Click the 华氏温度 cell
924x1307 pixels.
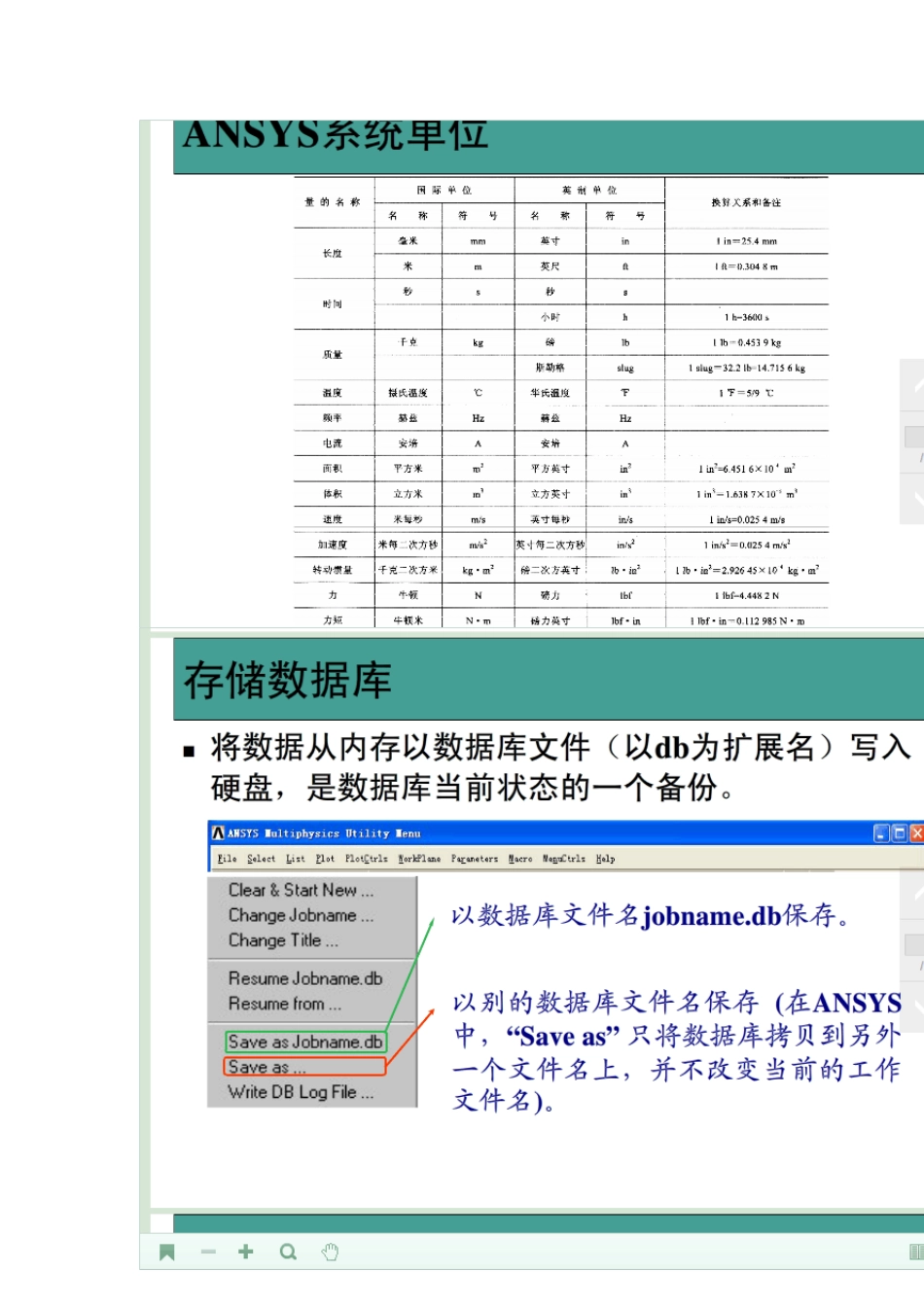(551, 393)
